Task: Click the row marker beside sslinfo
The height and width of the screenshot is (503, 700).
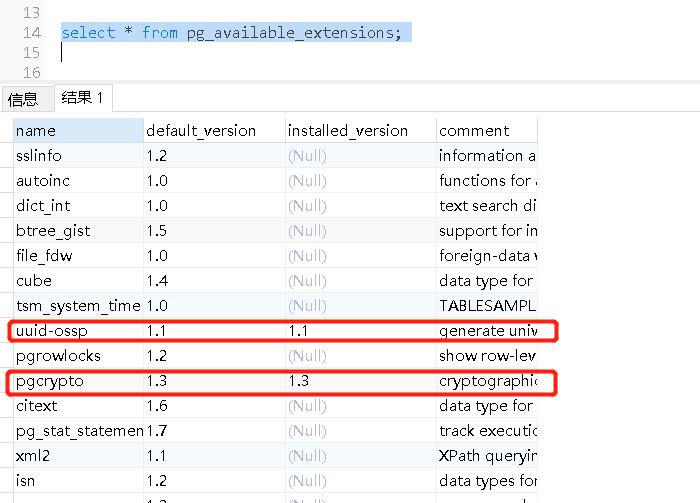Action: [x=7, y=156]
